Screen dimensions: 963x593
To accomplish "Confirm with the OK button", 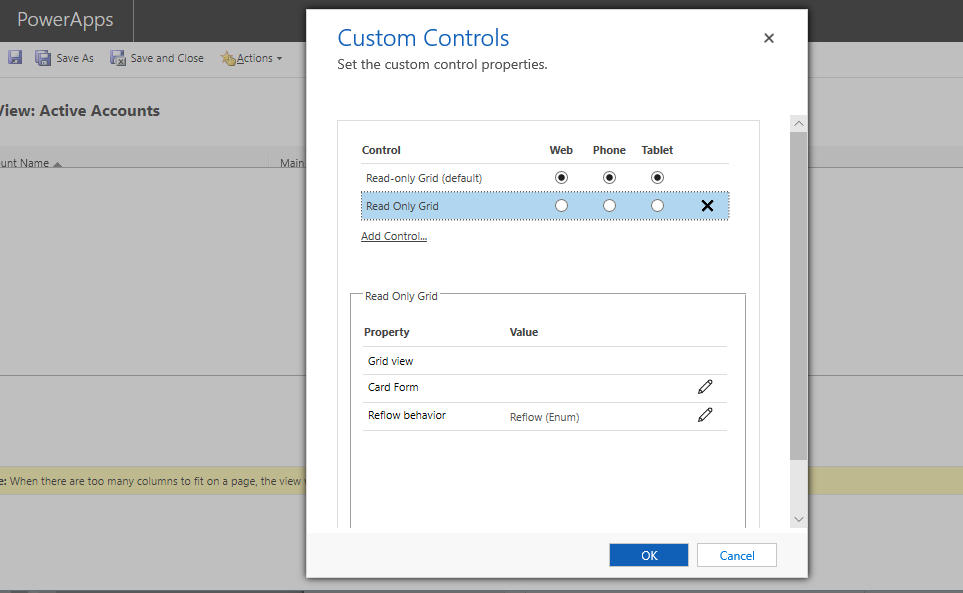I will point(649,555).
